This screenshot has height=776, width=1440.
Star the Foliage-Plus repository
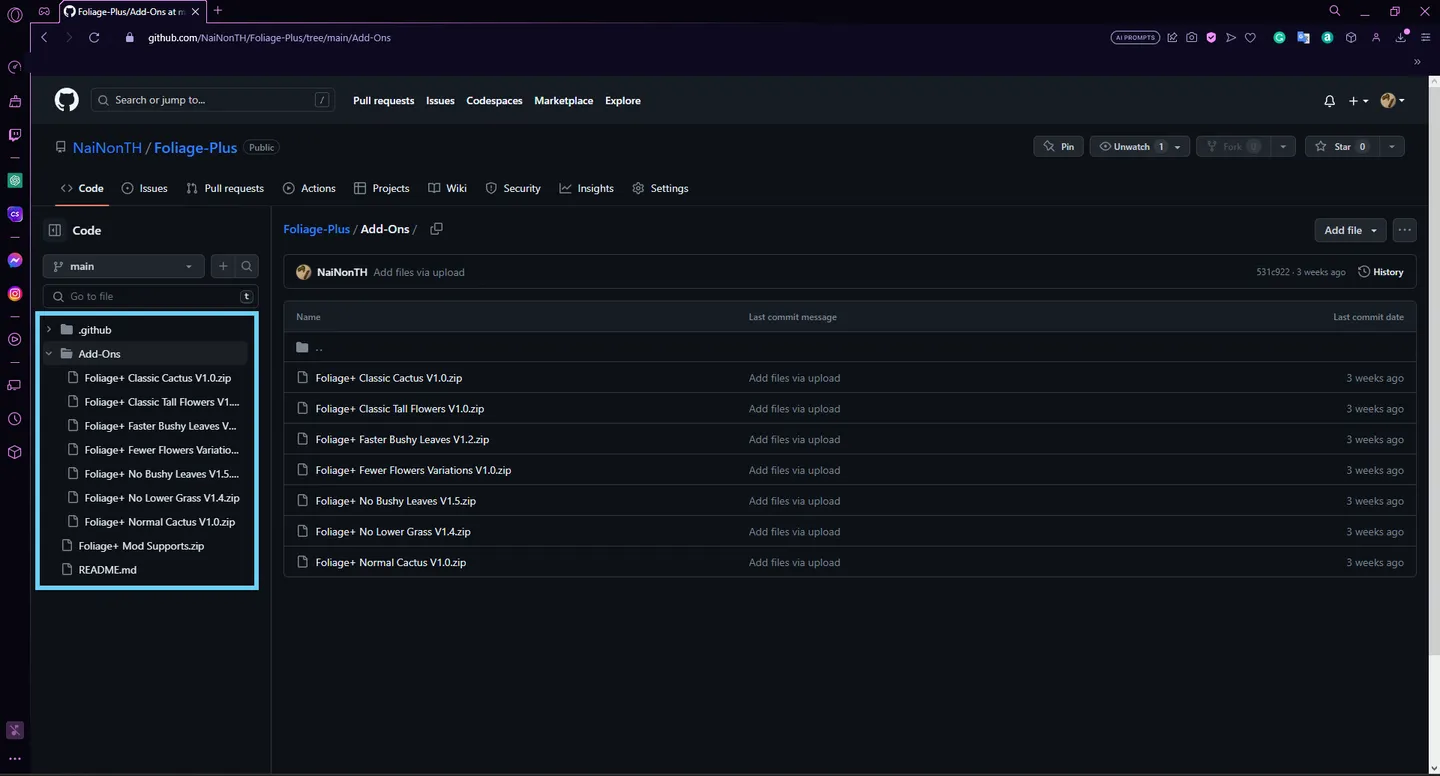(1342, 147)
